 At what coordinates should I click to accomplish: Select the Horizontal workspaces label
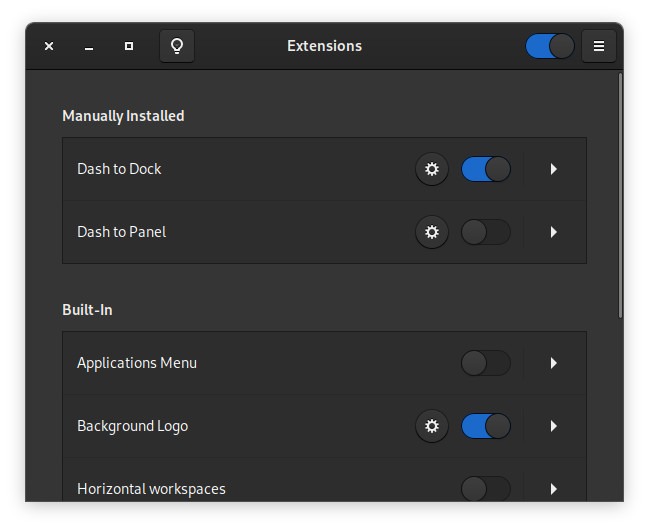(x=151, y=489)
